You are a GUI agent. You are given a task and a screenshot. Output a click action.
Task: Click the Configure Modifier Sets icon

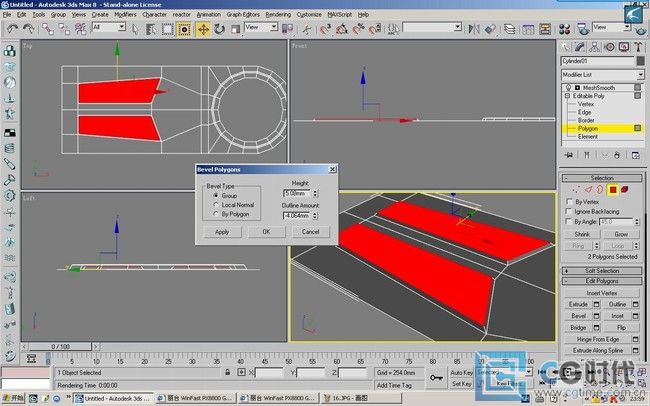(636, 155)
